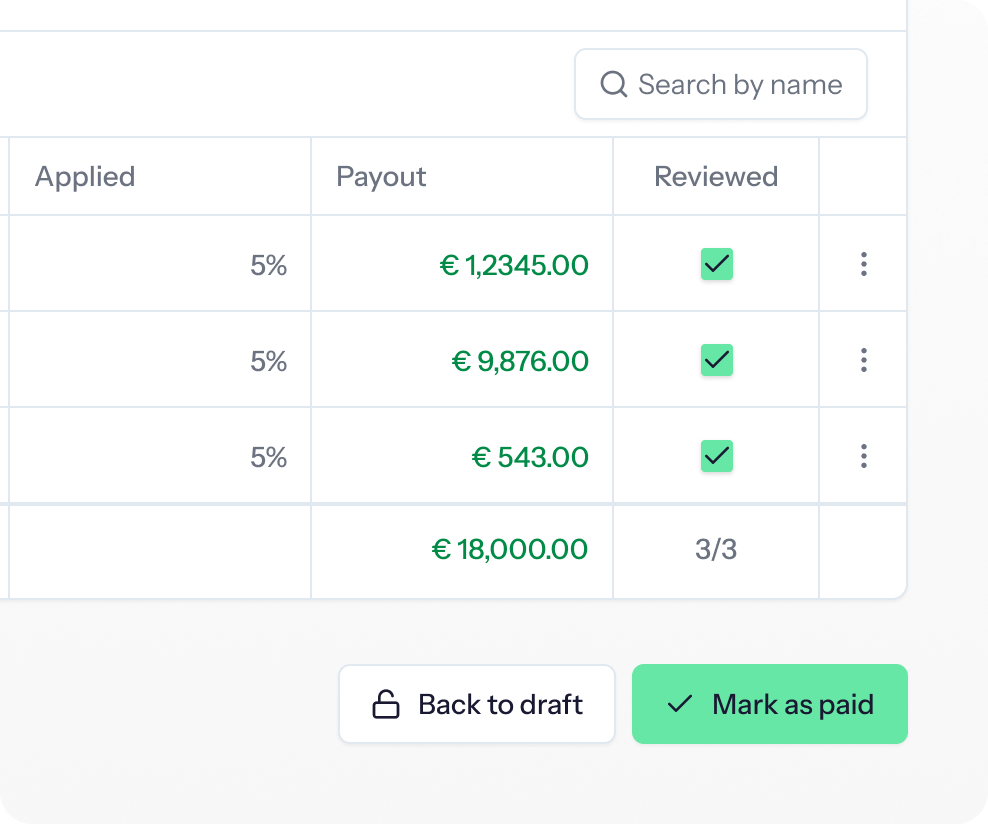This screenshot has width=988, height=824.
Task: Click the 5% applied value beside € 9,876.00
Action: 268,361
